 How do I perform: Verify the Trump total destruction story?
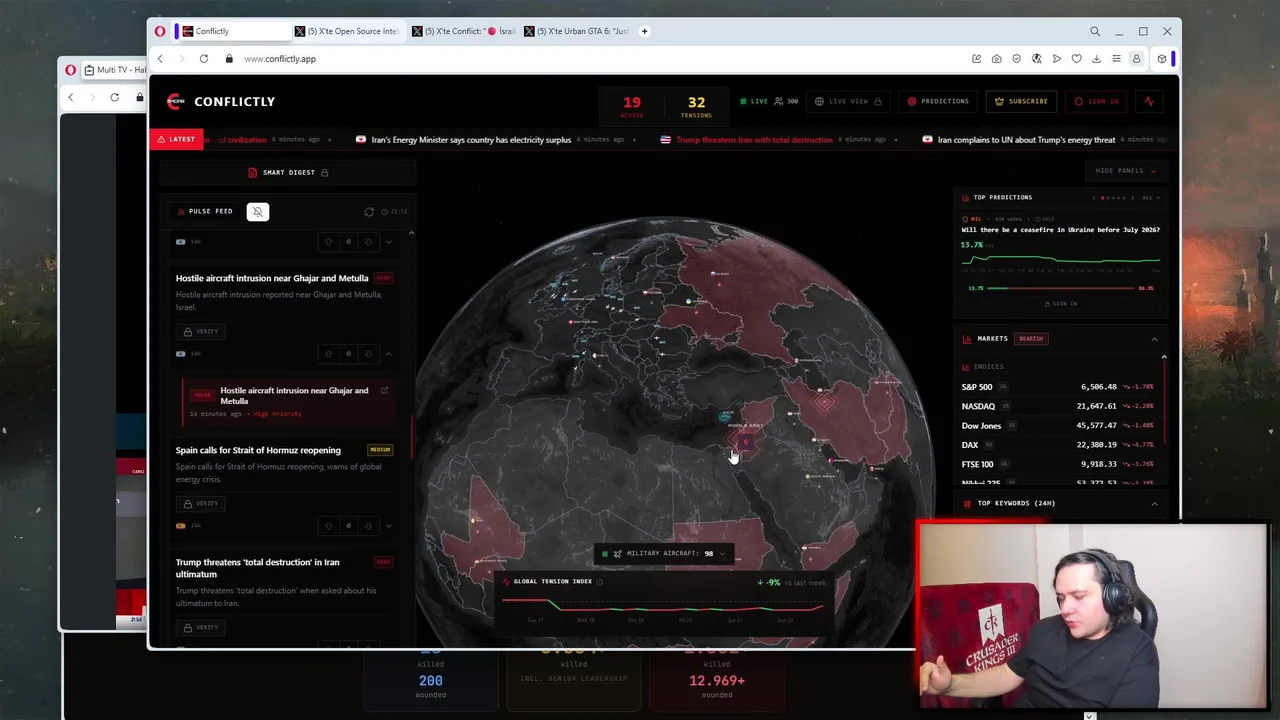pos(200,627)
